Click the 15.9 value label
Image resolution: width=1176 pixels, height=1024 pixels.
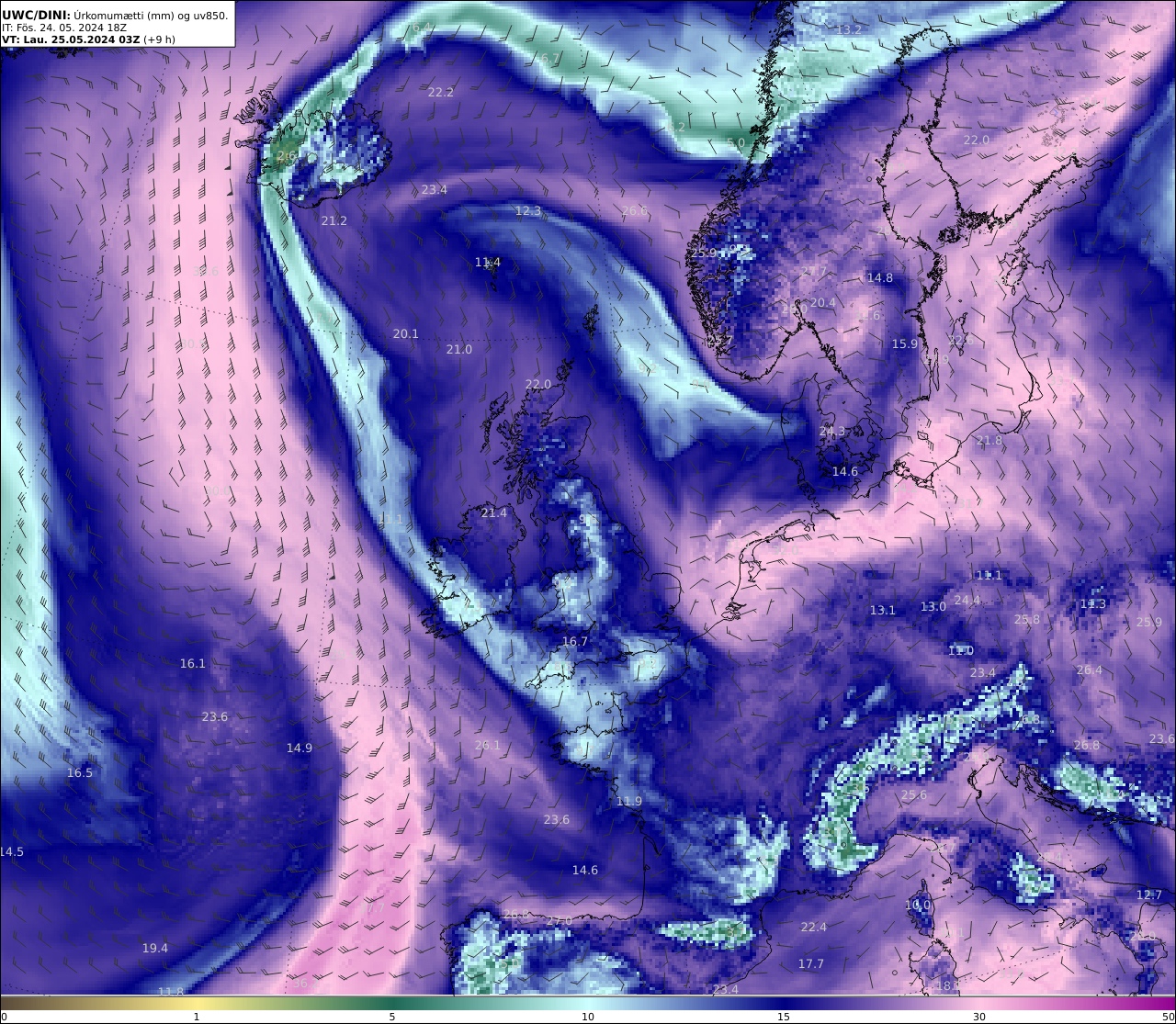click(x=905, y=344)
